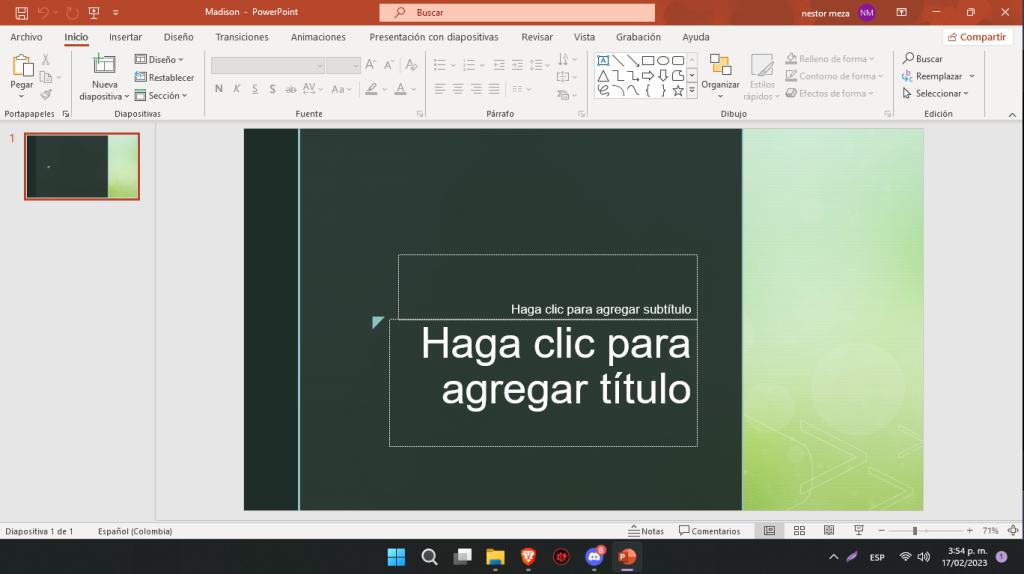Click Buscar in Edición group
Screen dimensions: 1024x574
click(922, 58)
